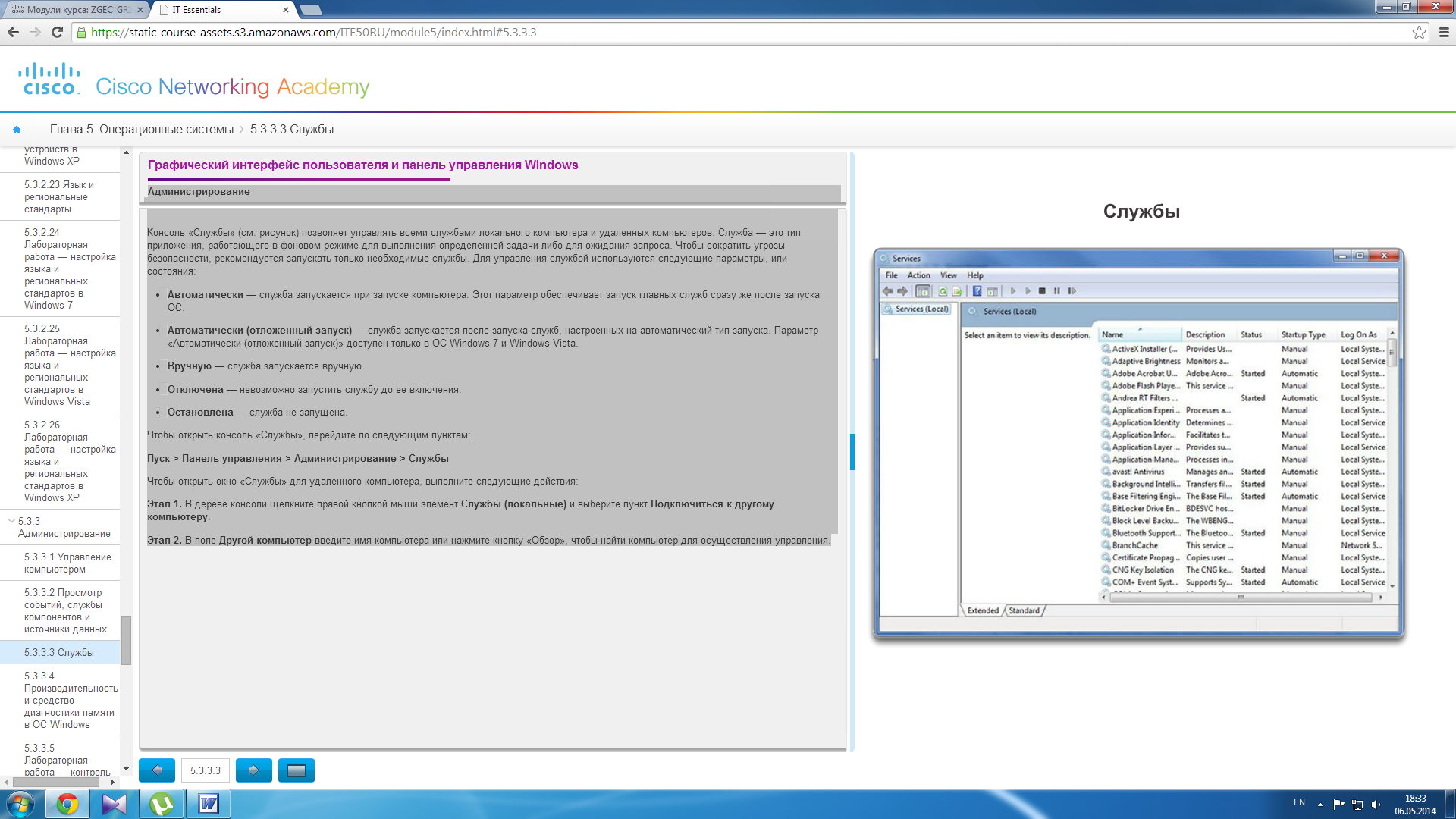The image size is (1456, 819).
Task: Open Visual Studio from the taskbar
Action: point(115,804)
